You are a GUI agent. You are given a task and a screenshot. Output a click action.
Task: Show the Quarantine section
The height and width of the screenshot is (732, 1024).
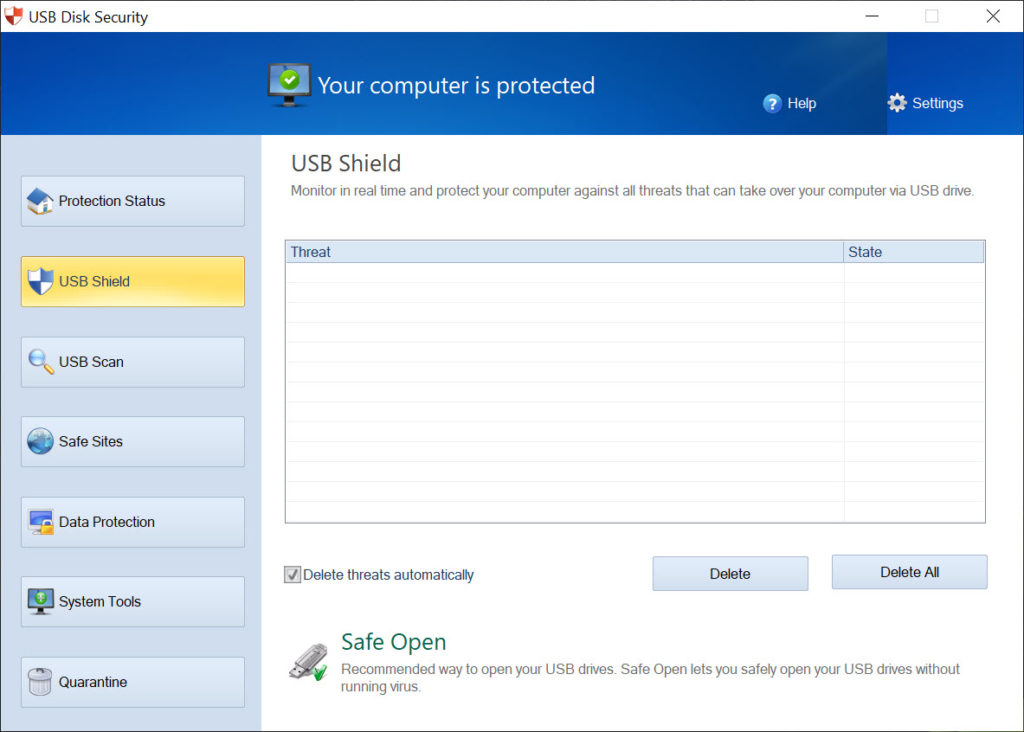[x=133, y=682]
